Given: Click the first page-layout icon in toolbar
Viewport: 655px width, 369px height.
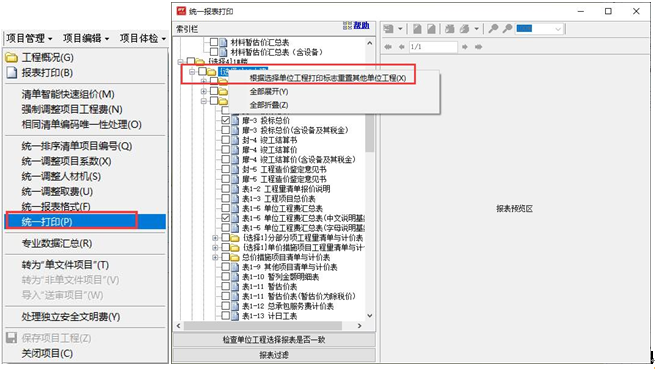Looking at the screenshot, I should point(417,28).
